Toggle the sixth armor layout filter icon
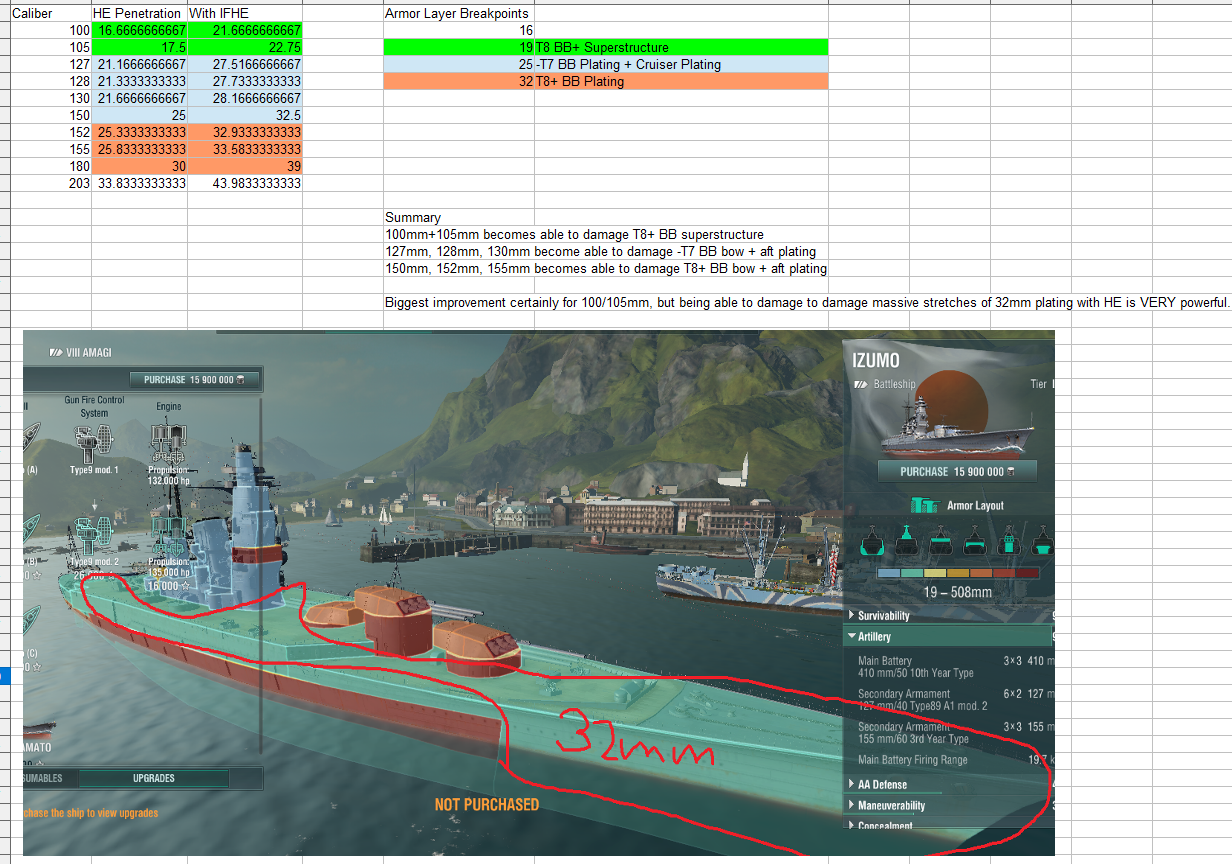Viewport: 1232px width, 864px height. point(1041,543)
